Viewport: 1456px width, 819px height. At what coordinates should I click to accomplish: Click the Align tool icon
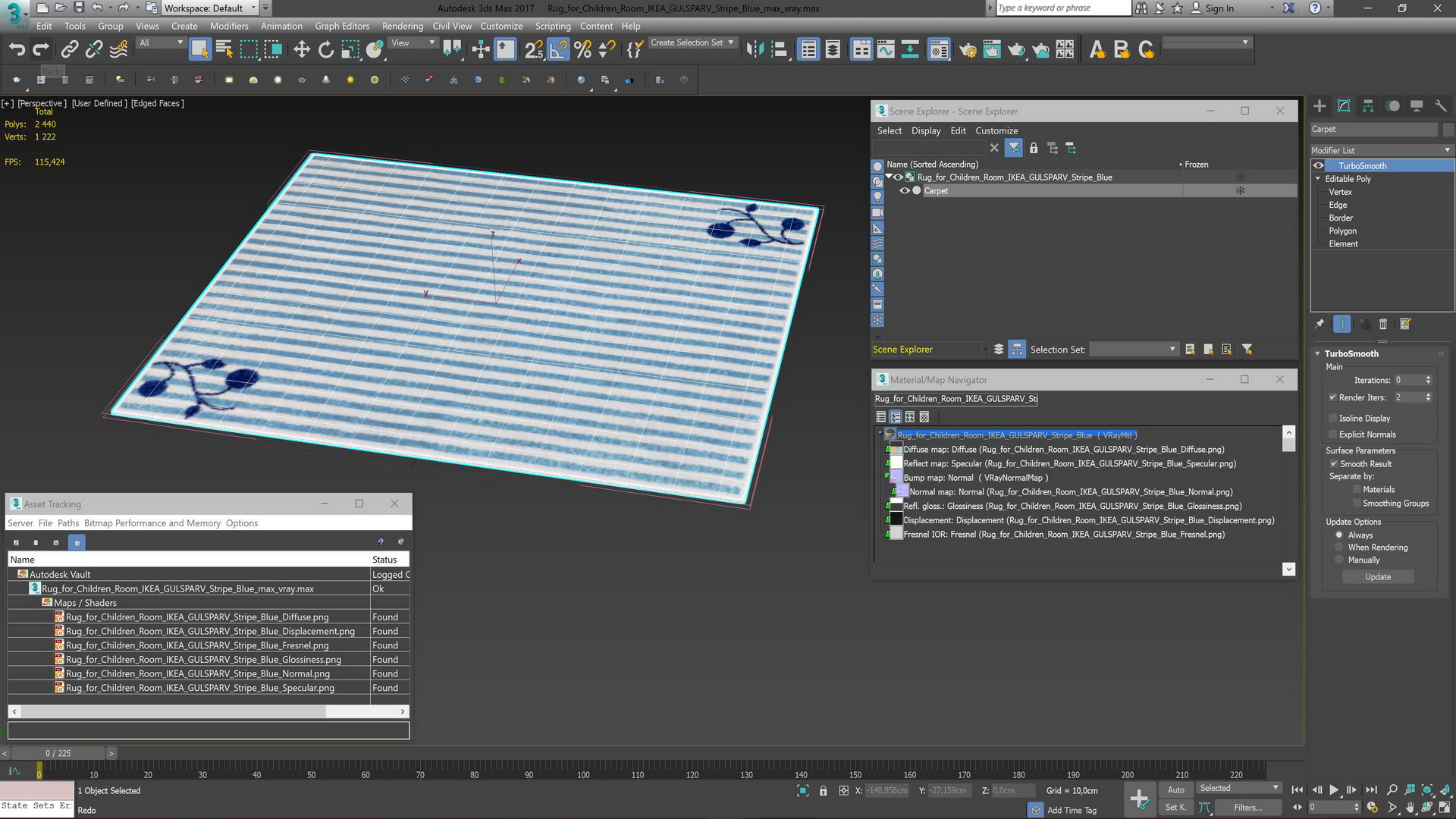click(780, 50)
